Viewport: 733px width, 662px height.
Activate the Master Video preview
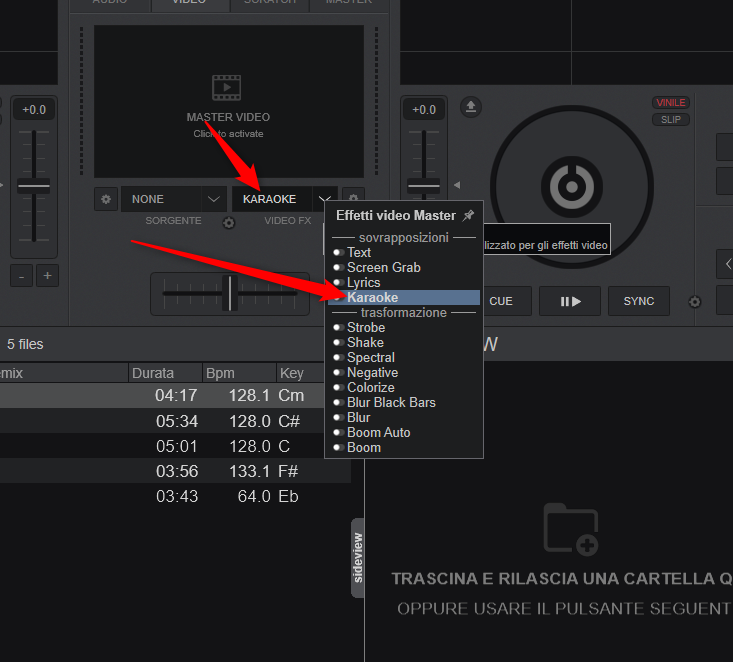tap(228, 101)
